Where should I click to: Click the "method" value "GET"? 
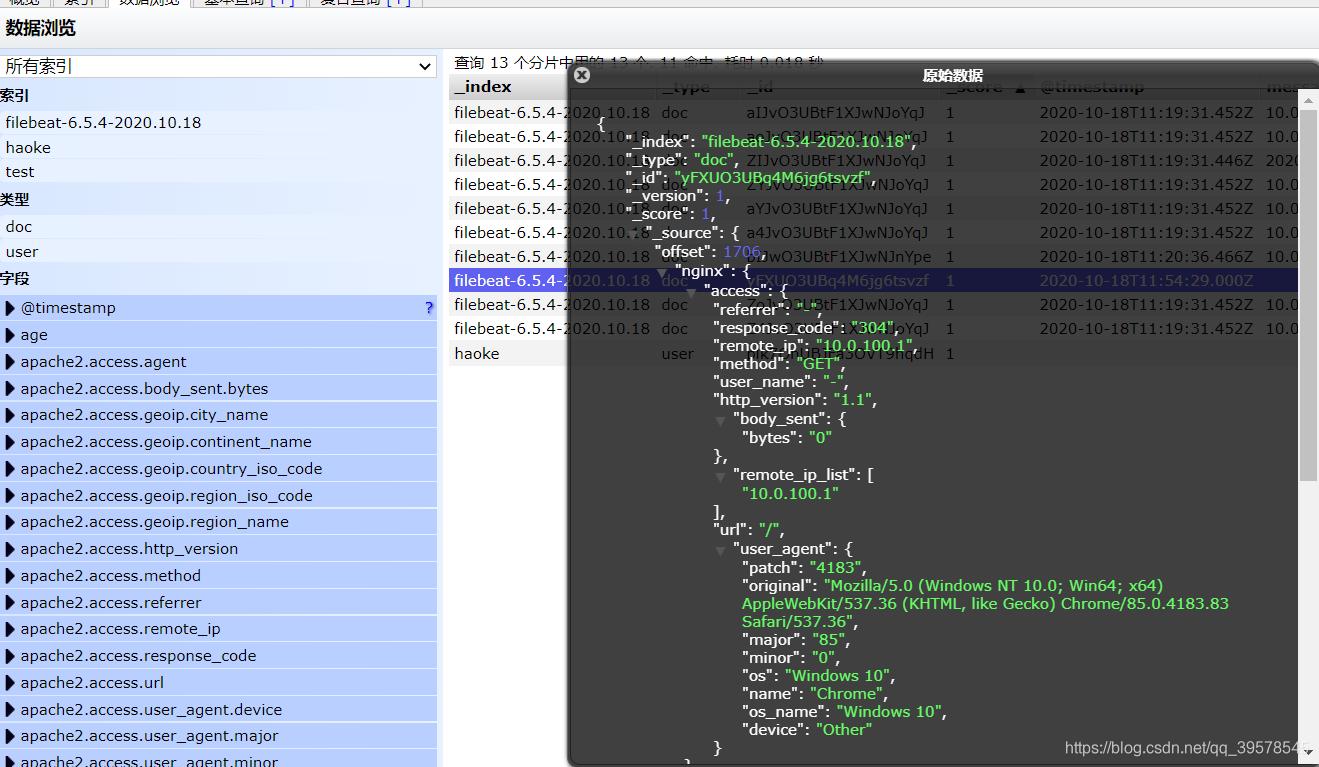tap(820, 364)
